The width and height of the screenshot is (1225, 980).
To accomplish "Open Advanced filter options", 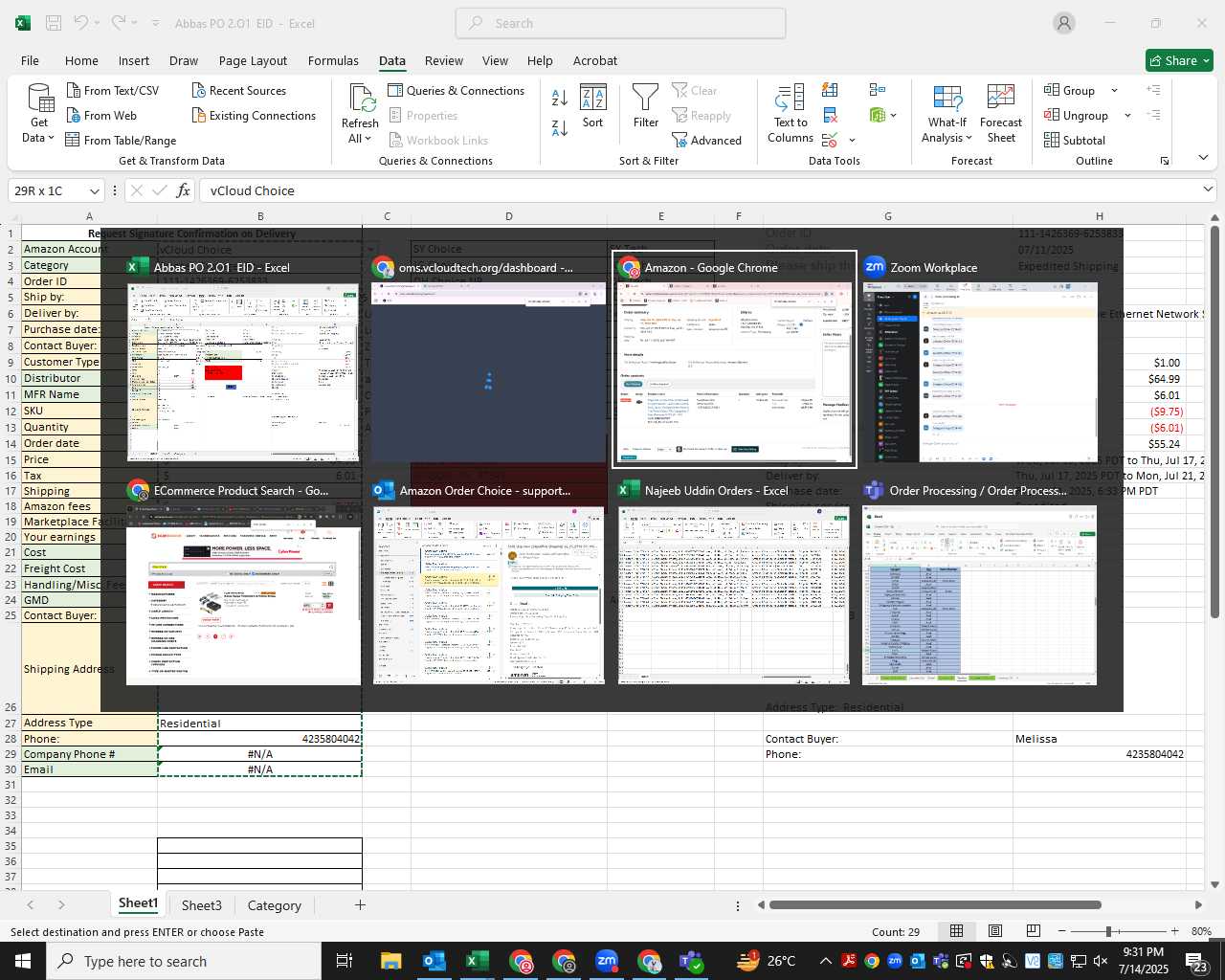I will click(707, 140).
